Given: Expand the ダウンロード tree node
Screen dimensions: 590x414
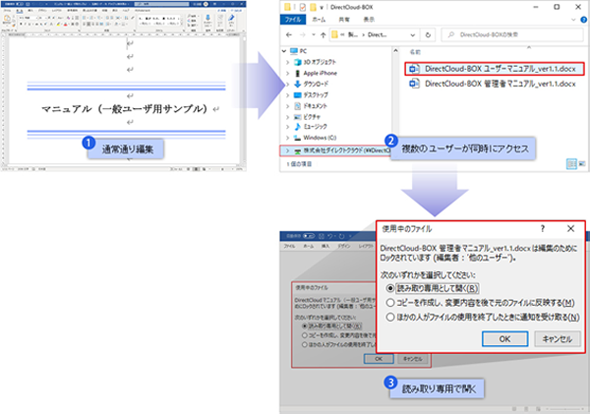Looking at the screenshot, I should click(288, 84).
